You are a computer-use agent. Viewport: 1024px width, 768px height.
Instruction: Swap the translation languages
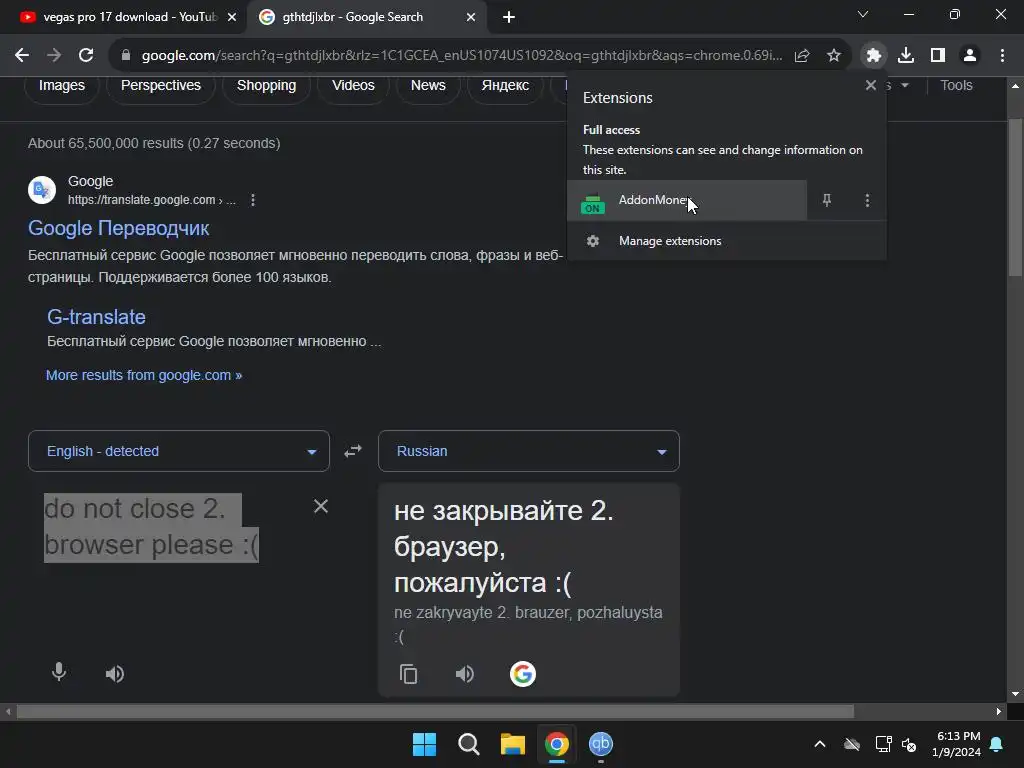(x=353, y=451)
